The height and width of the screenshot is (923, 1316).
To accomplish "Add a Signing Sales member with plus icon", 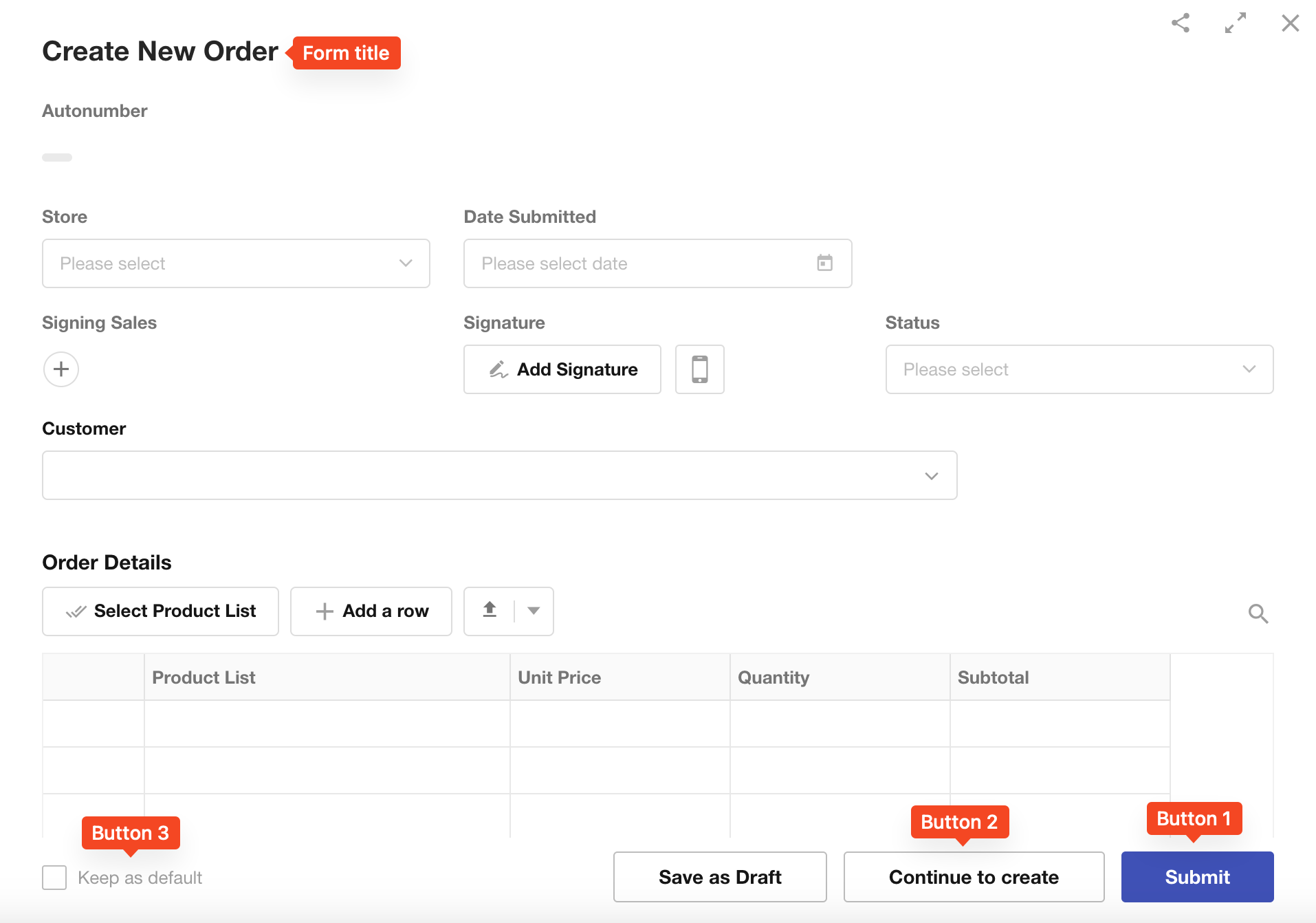I will coord(61,369).
